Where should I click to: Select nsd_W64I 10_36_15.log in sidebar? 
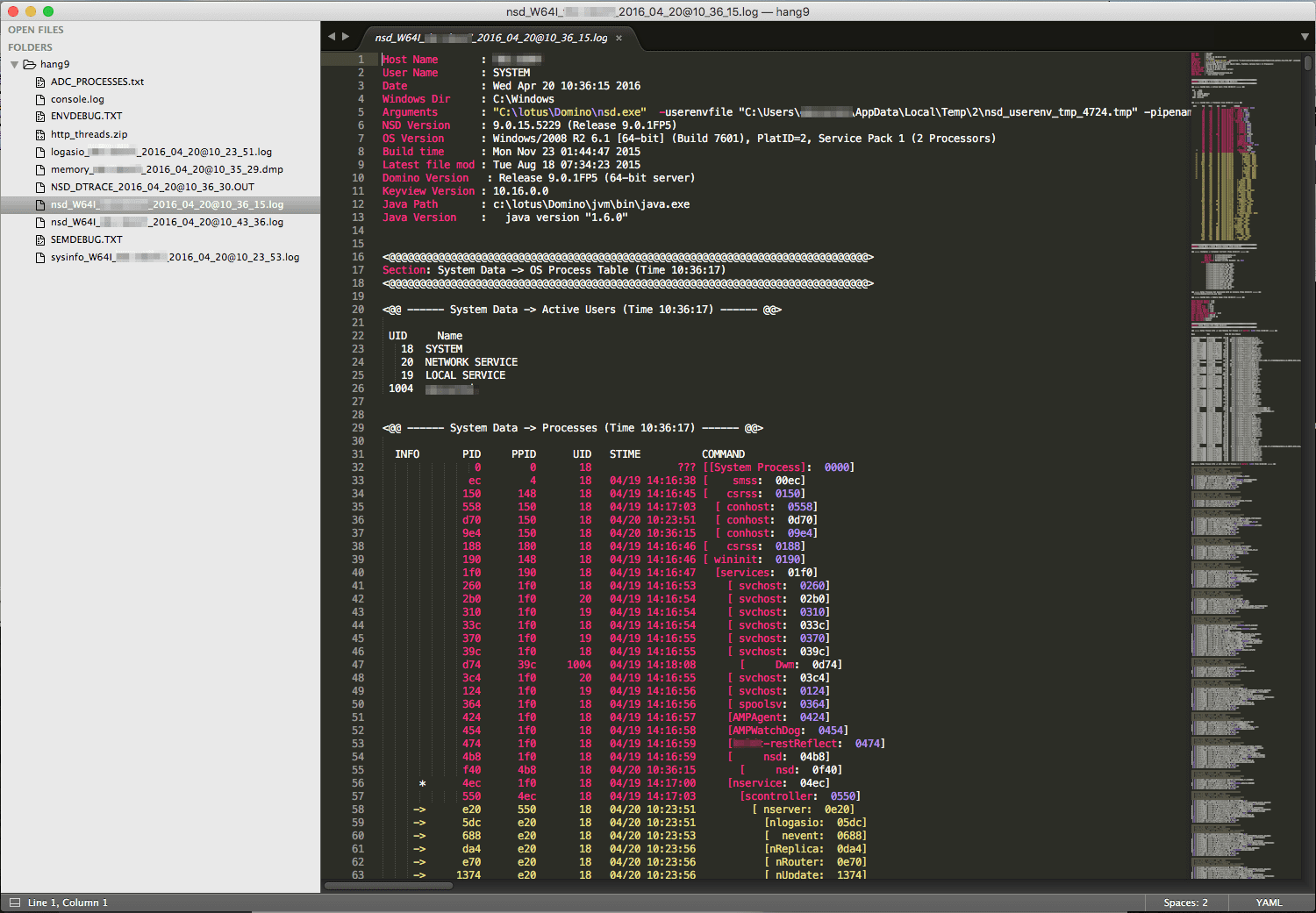coord(167,204)
